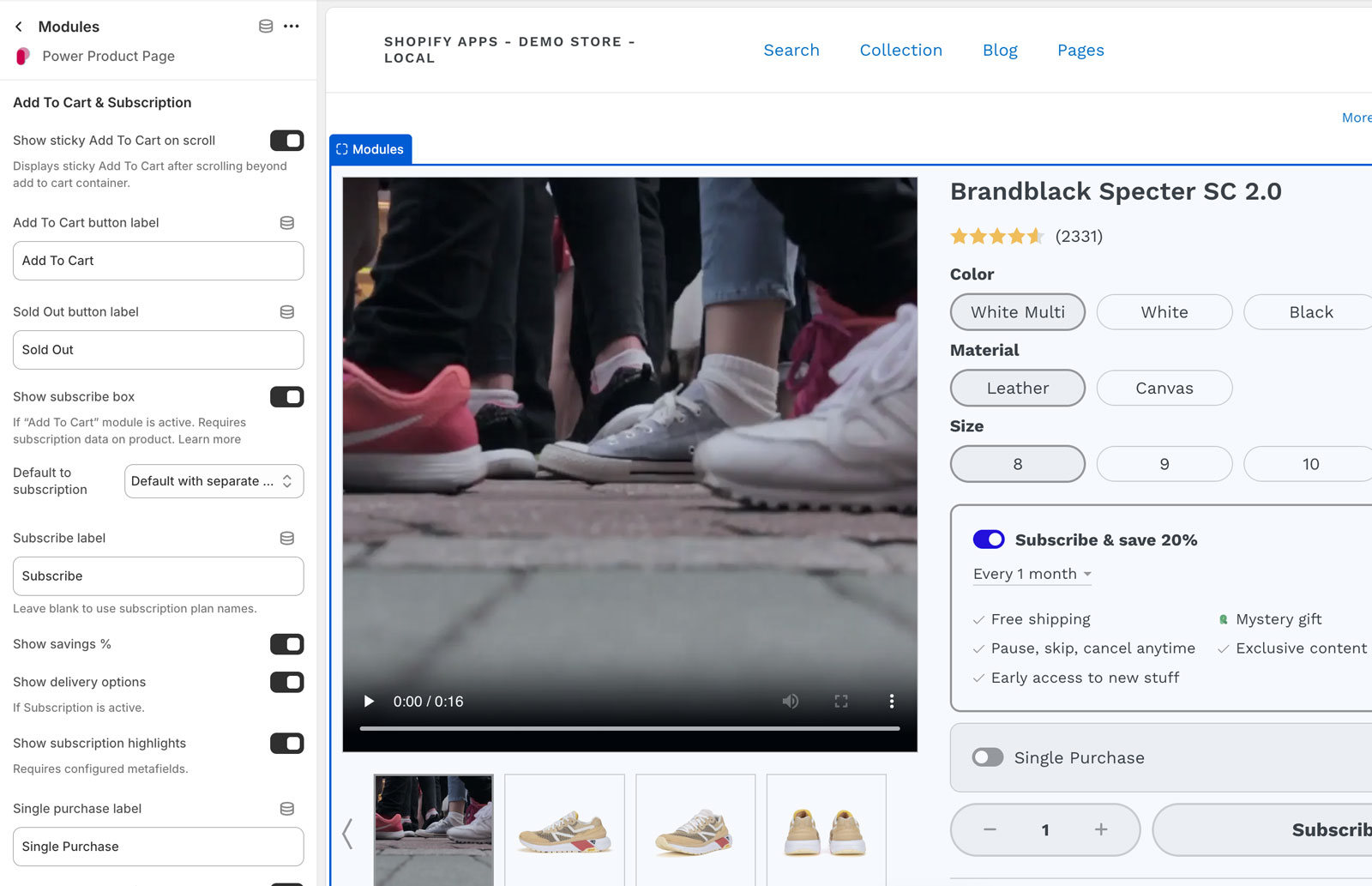Open the Default to subscription dropdown
The height and width of the screenshot is (886, 1372).
(x=214, y=481)
